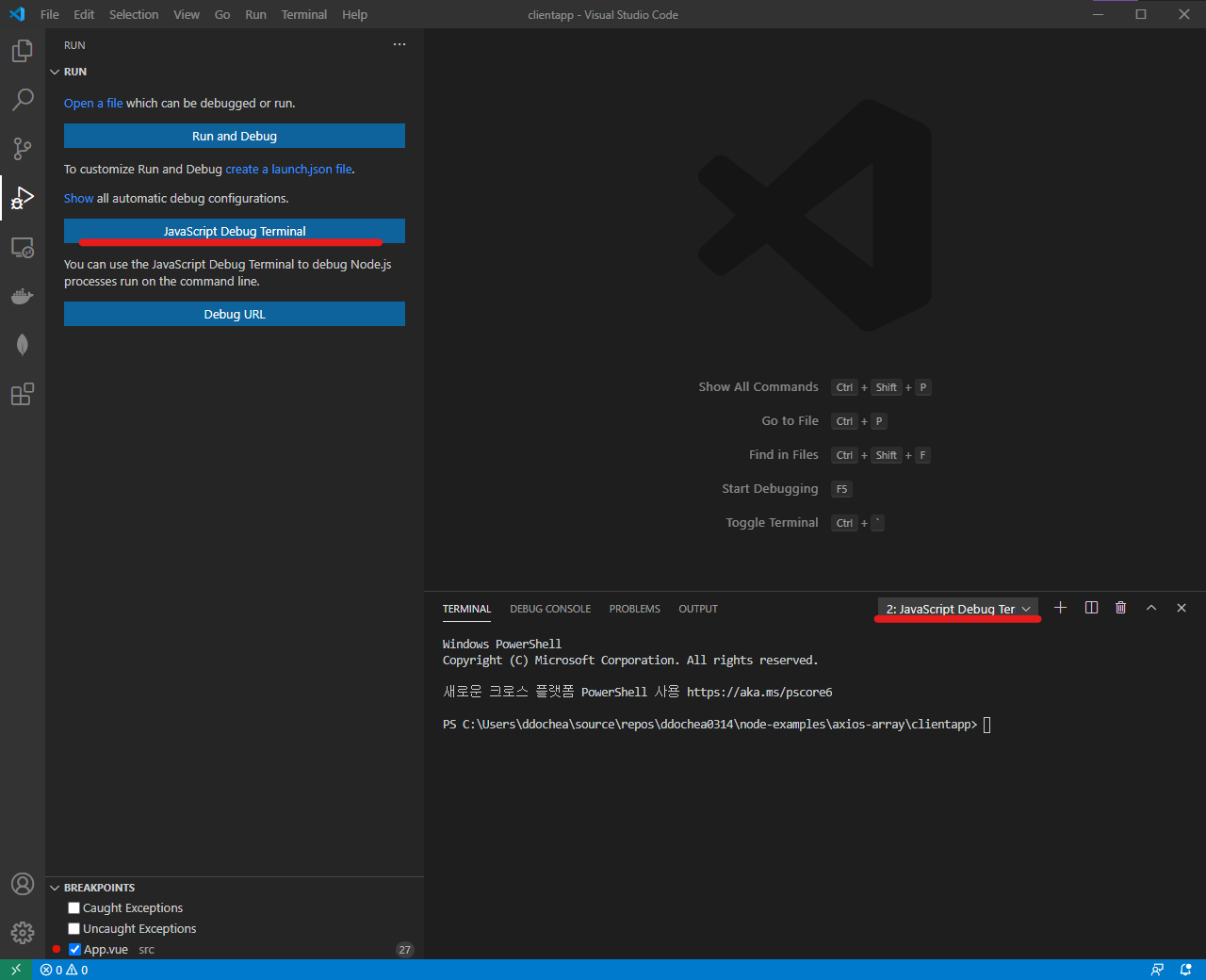Image resolution: width=1206 pixels, height=980 pixels.
Task: Click the 'Windows PowerShell' terminal text
Action: click(x=502, y=645)
